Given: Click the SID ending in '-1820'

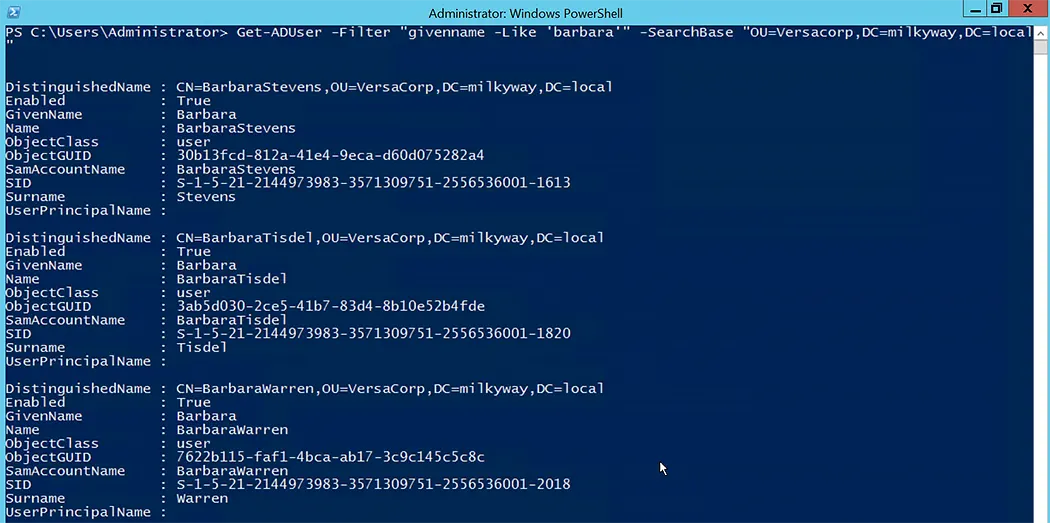Looking at the screenshot, I should point(374,333).
